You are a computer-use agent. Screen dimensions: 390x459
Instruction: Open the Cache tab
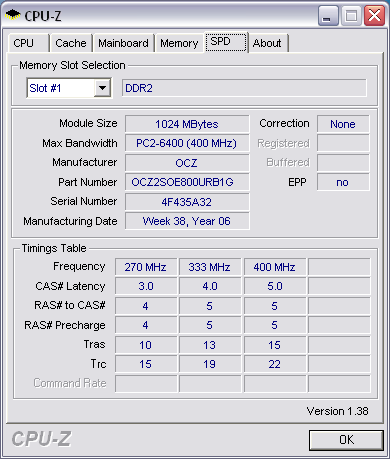tap(71, 43)
